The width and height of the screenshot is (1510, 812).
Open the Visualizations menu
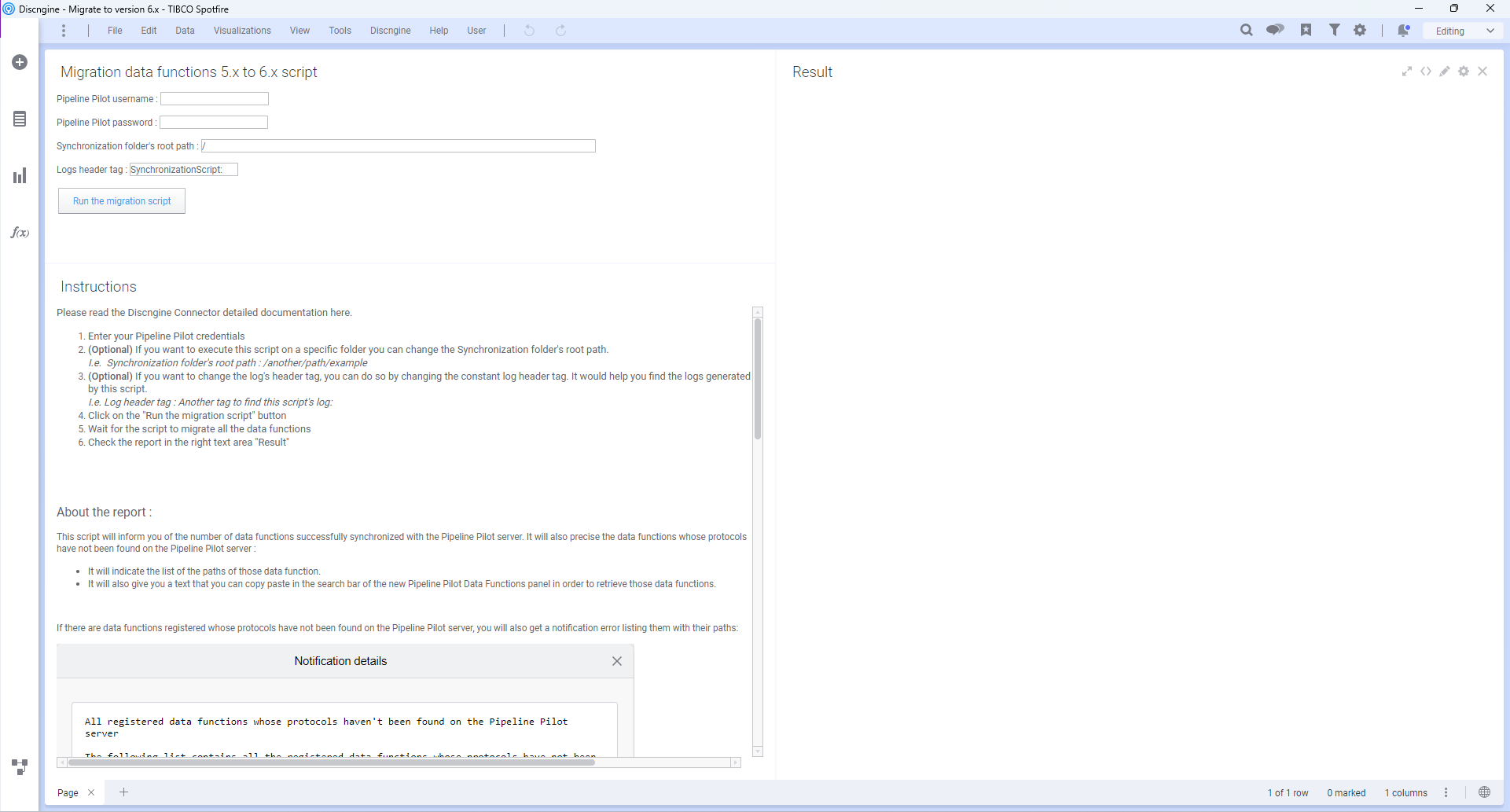(242, 31)
